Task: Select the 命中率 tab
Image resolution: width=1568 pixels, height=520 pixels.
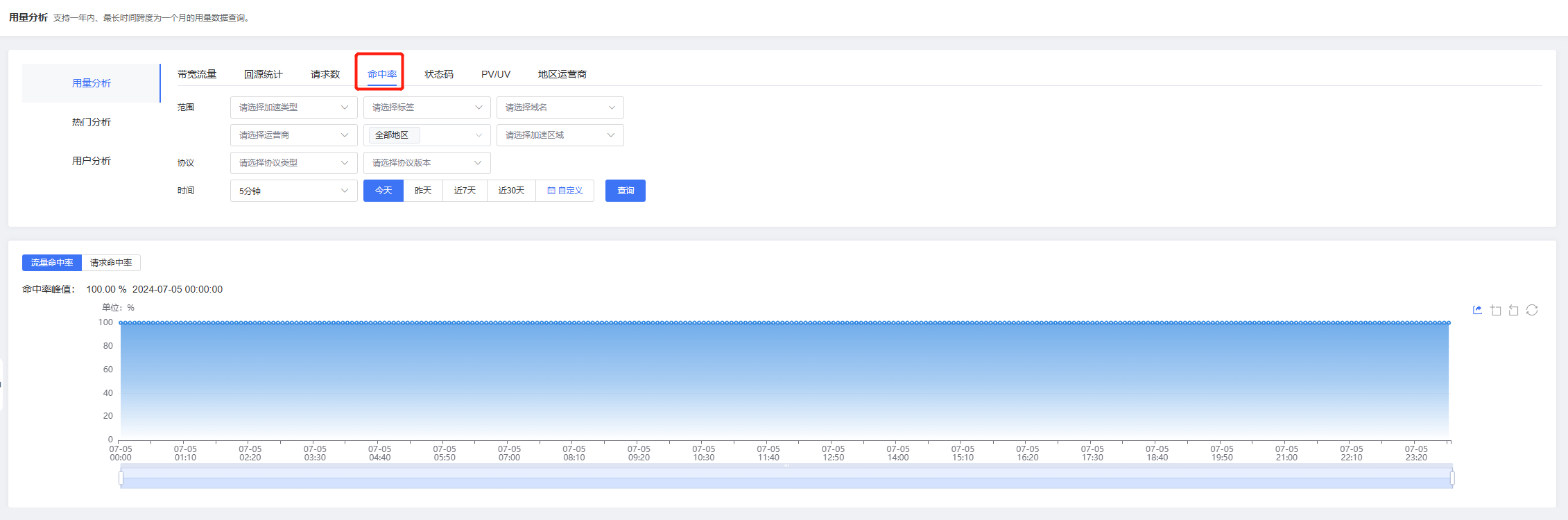Action: point(382,74)
